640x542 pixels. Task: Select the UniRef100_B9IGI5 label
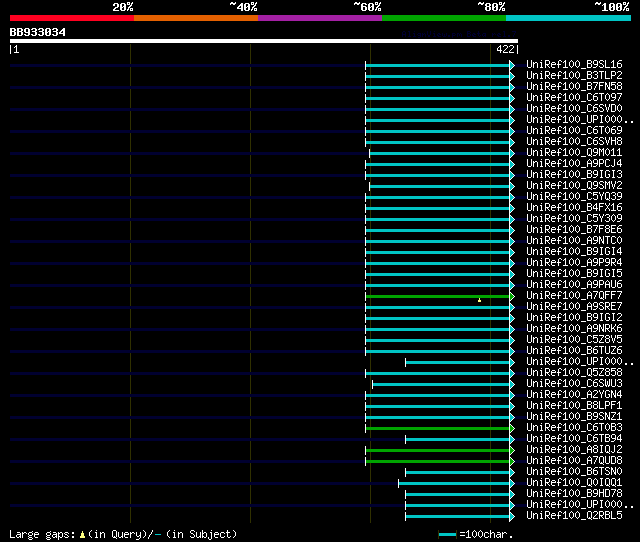click(574, 273)
